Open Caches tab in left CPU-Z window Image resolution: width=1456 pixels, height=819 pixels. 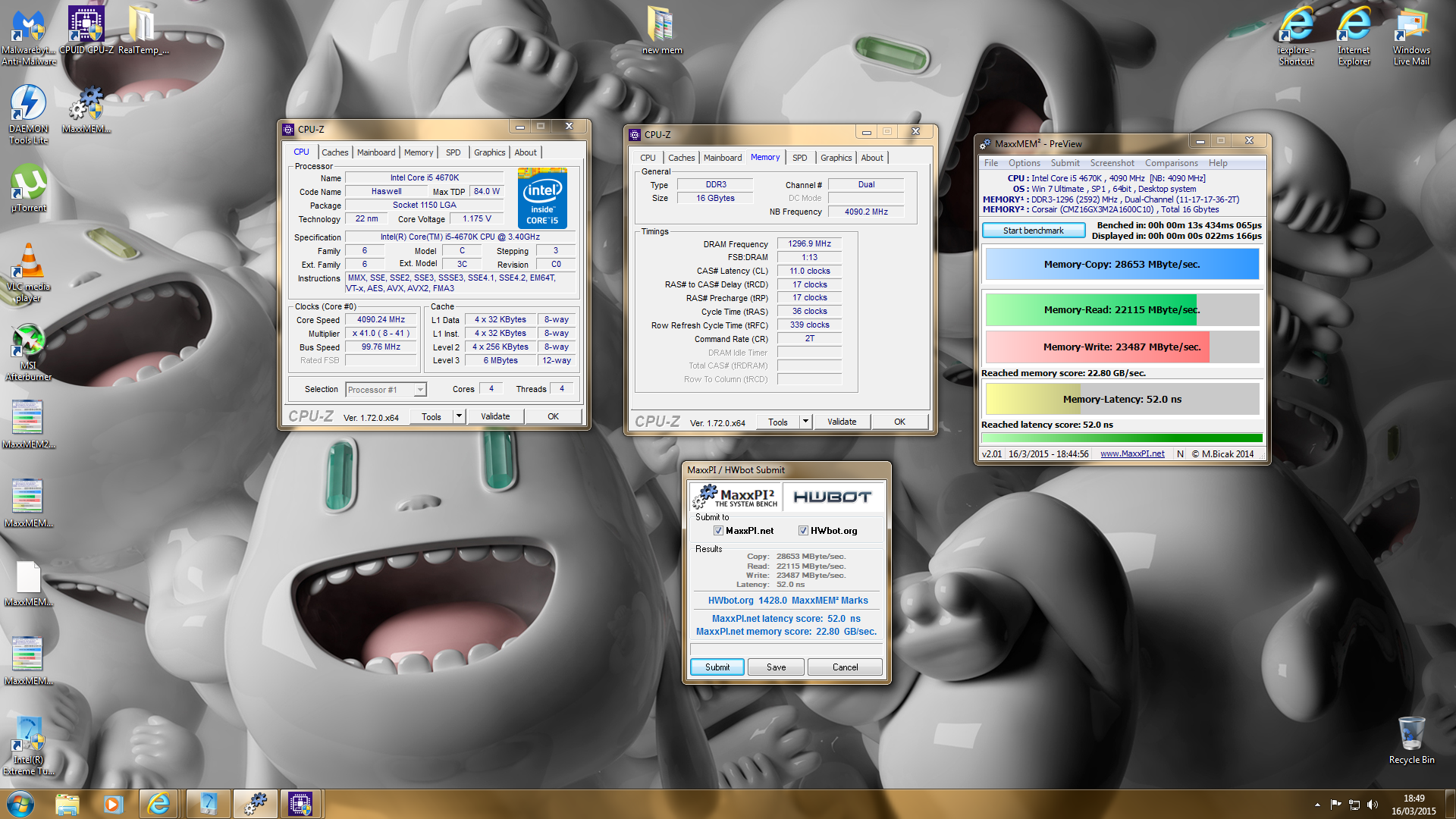(334, 152)
